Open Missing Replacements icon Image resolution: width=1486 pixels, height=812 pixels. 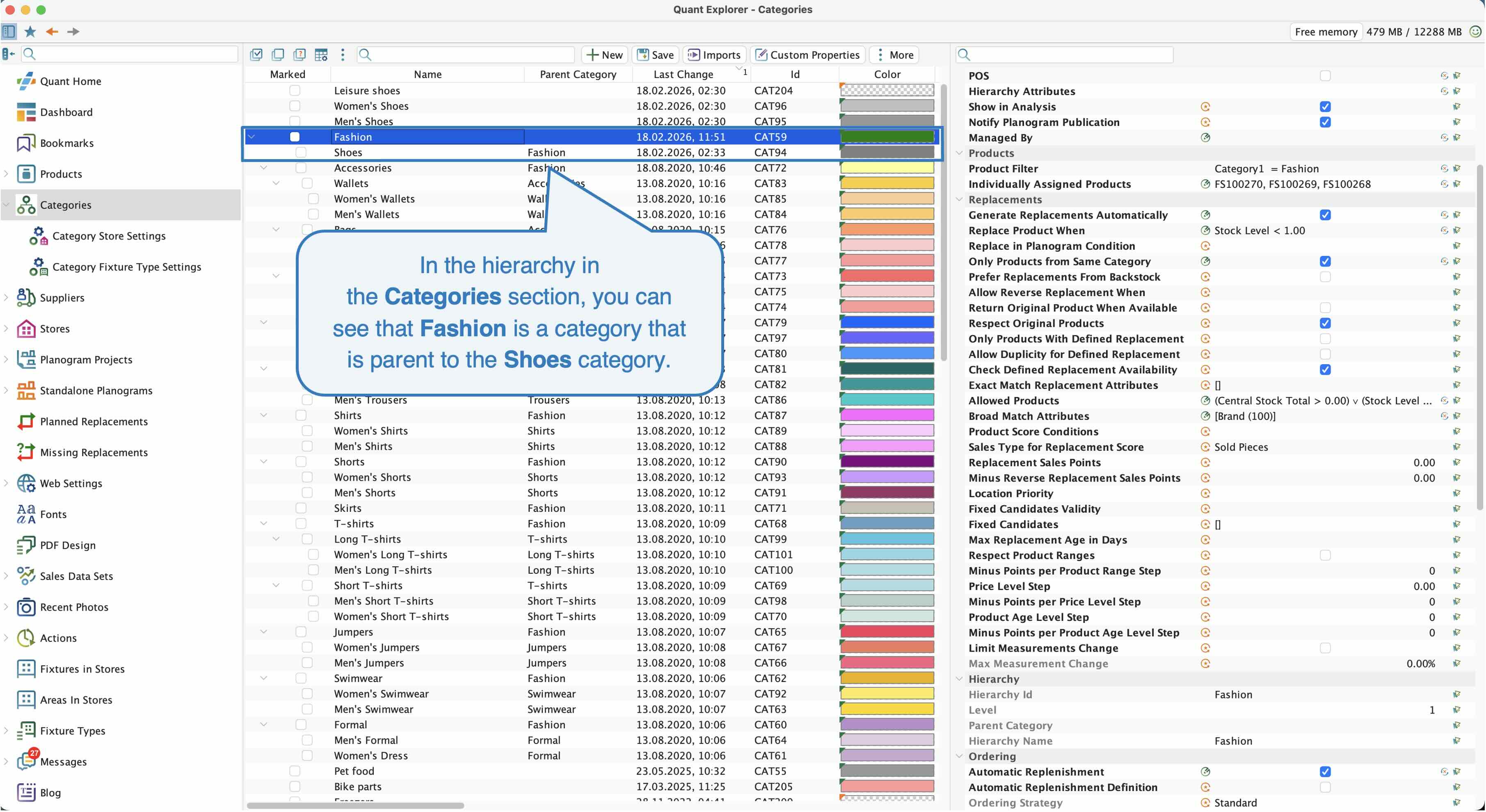[26, 453]
